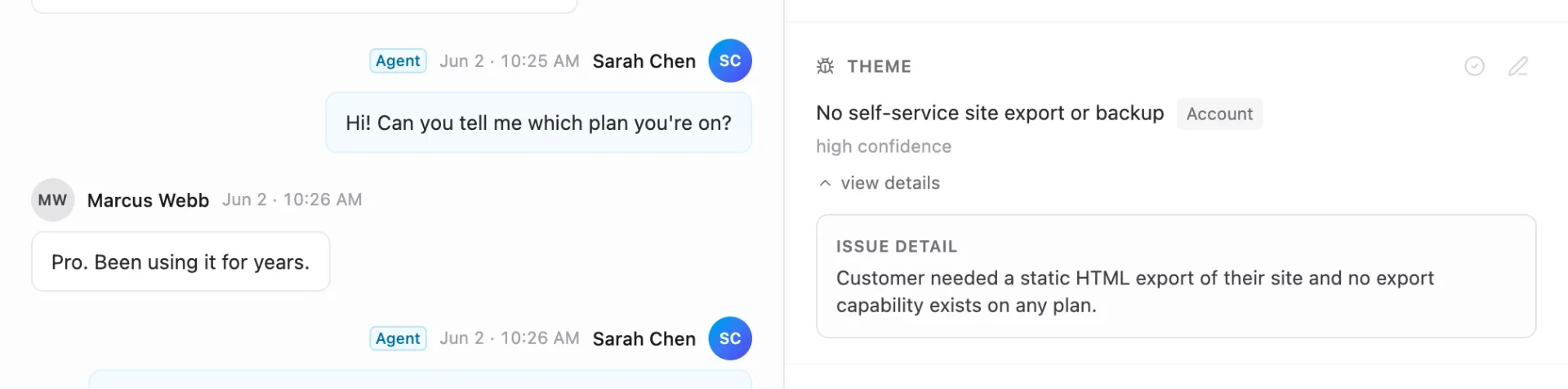The image size is (1568, 389).
Task: Click the "high confidence" label
Action: point(884,146)
